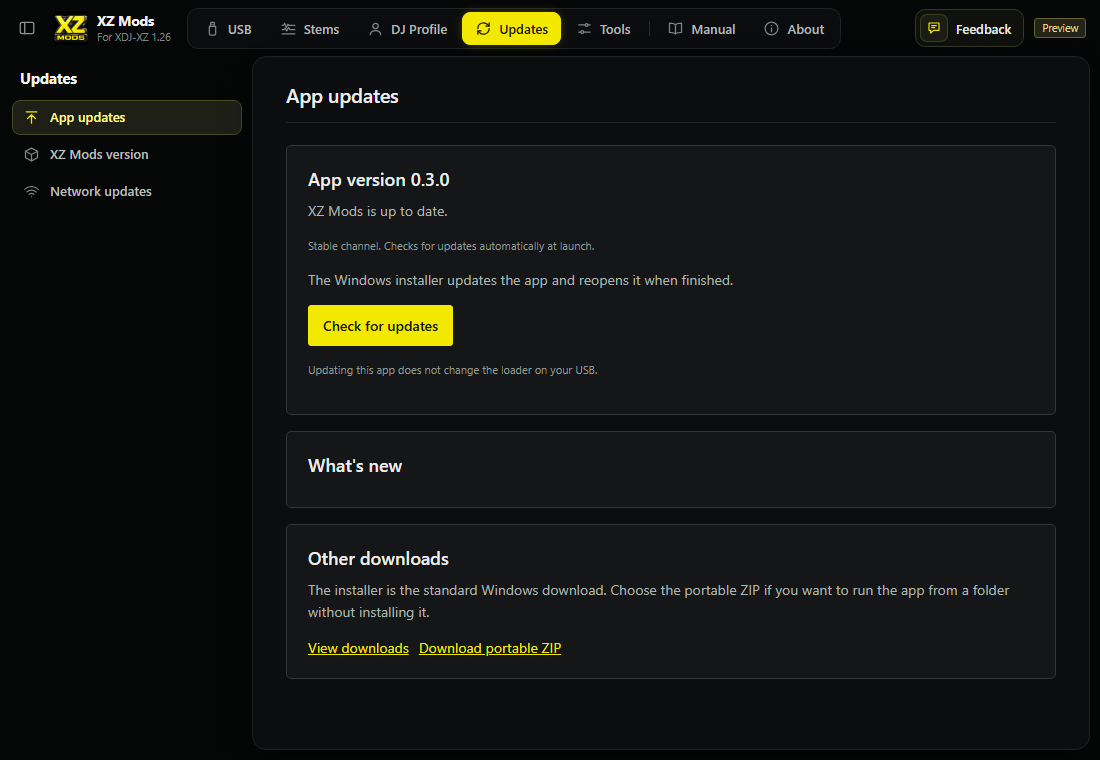Open the DJ Profile tab

click(408, 29)
